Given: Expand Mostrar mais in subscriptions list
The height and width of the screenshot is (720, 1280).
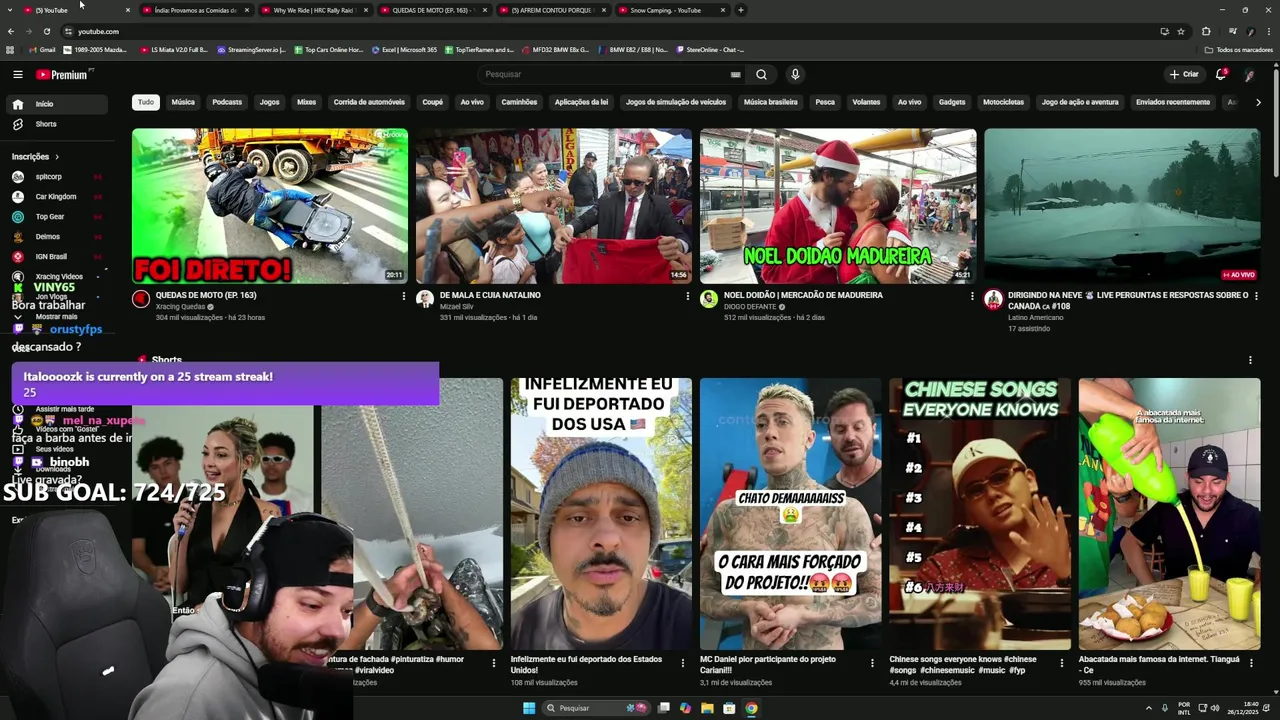Looking at the screenshot, I should 58,316.
